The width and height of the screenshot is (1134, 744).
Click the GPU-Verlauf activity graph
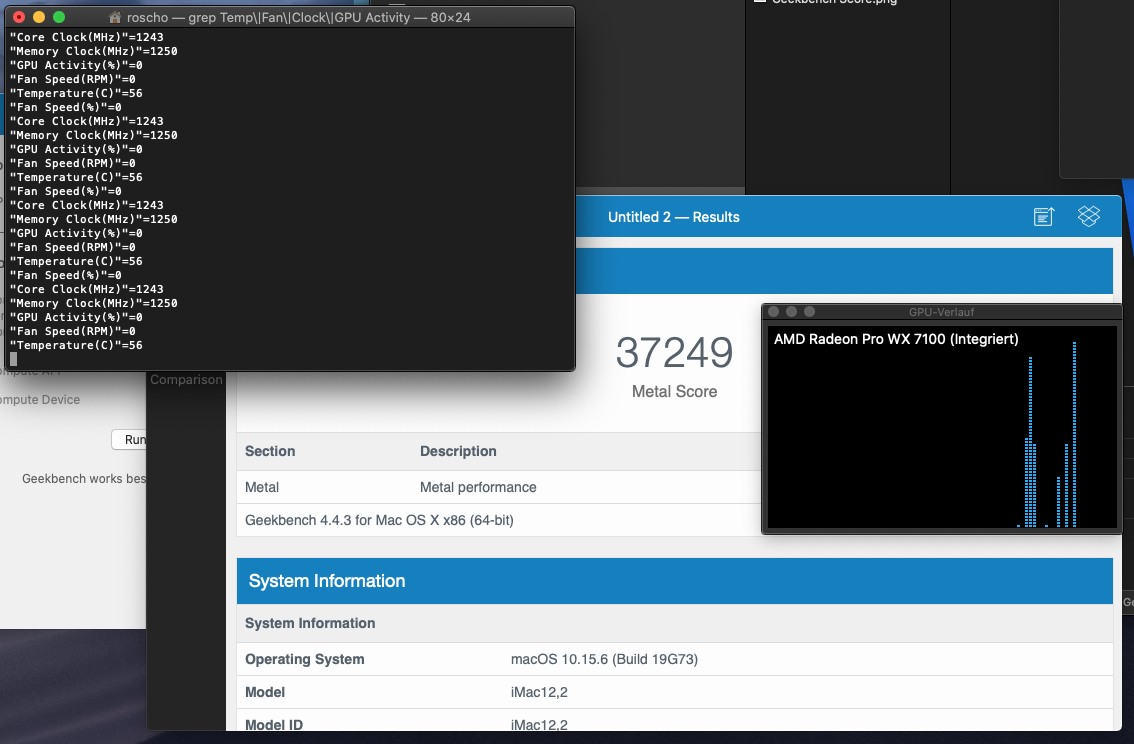(x=942, y=427)
